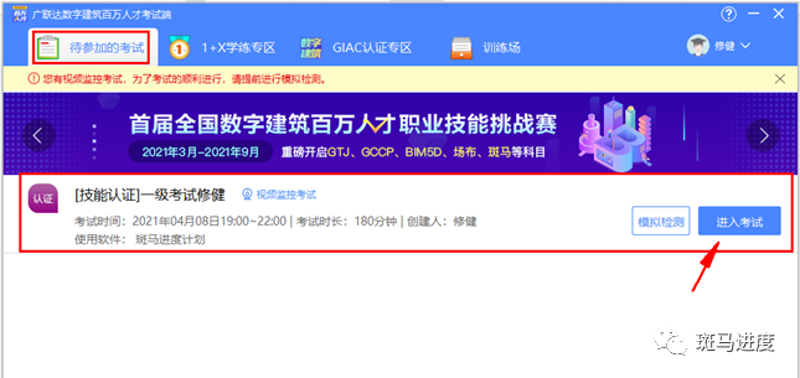The image size is (800, 378).
Task: Expand the 修健 account dropdown arrow
Action: (x=745, y=46)
